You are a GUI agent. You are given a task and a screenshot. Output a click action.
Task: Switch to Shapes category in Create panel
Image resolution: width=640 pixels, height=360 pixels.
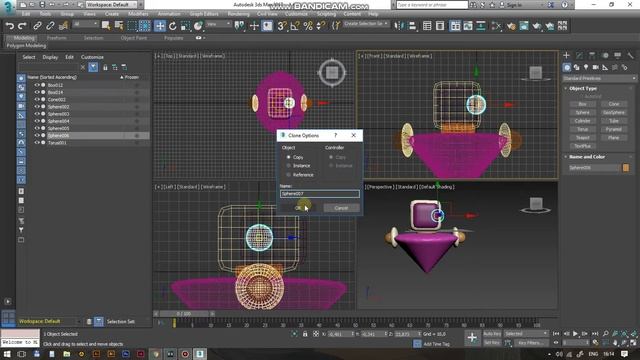coord(576,67)
